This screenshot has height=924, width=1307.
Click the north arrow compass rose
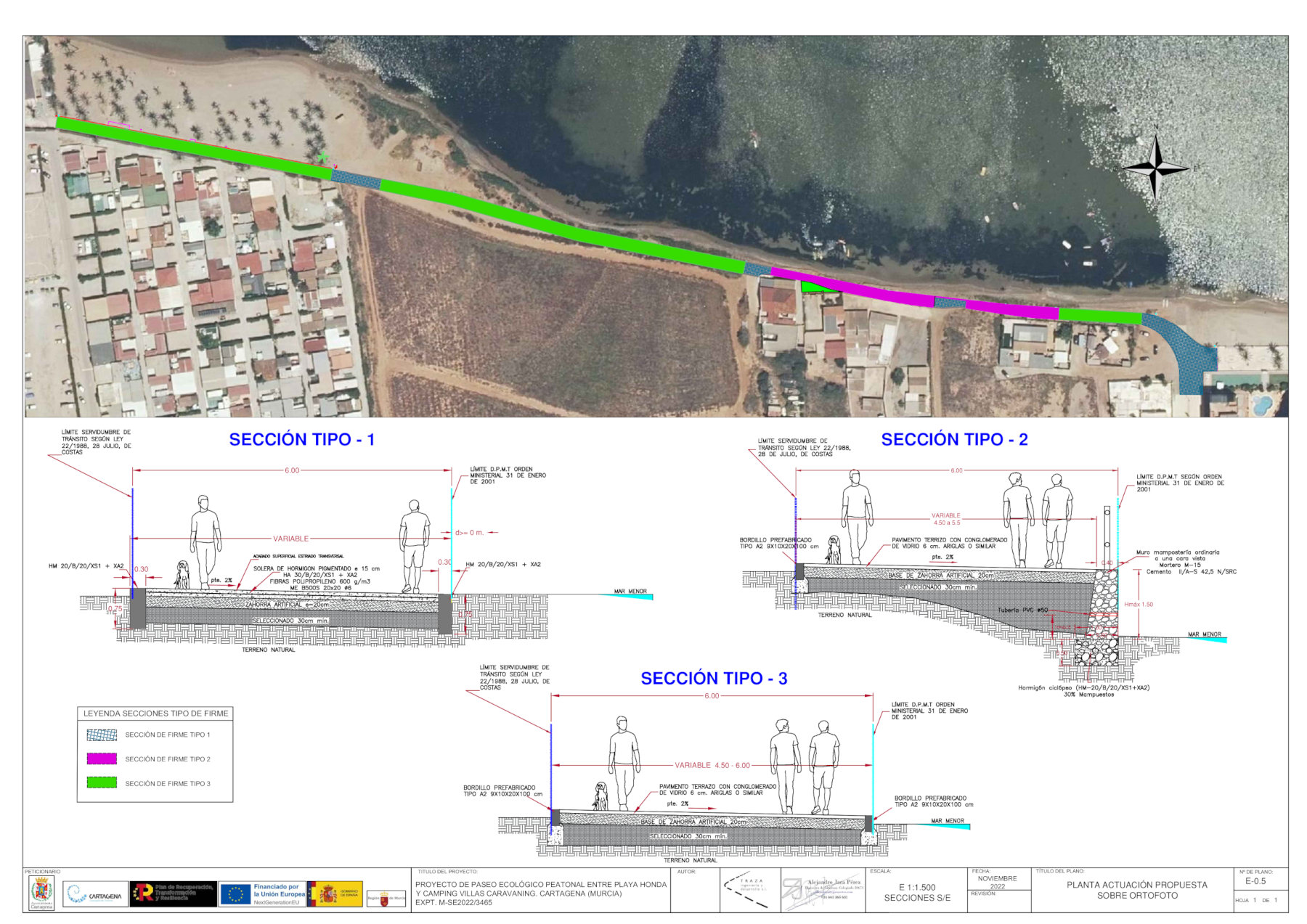[1155, 168]
